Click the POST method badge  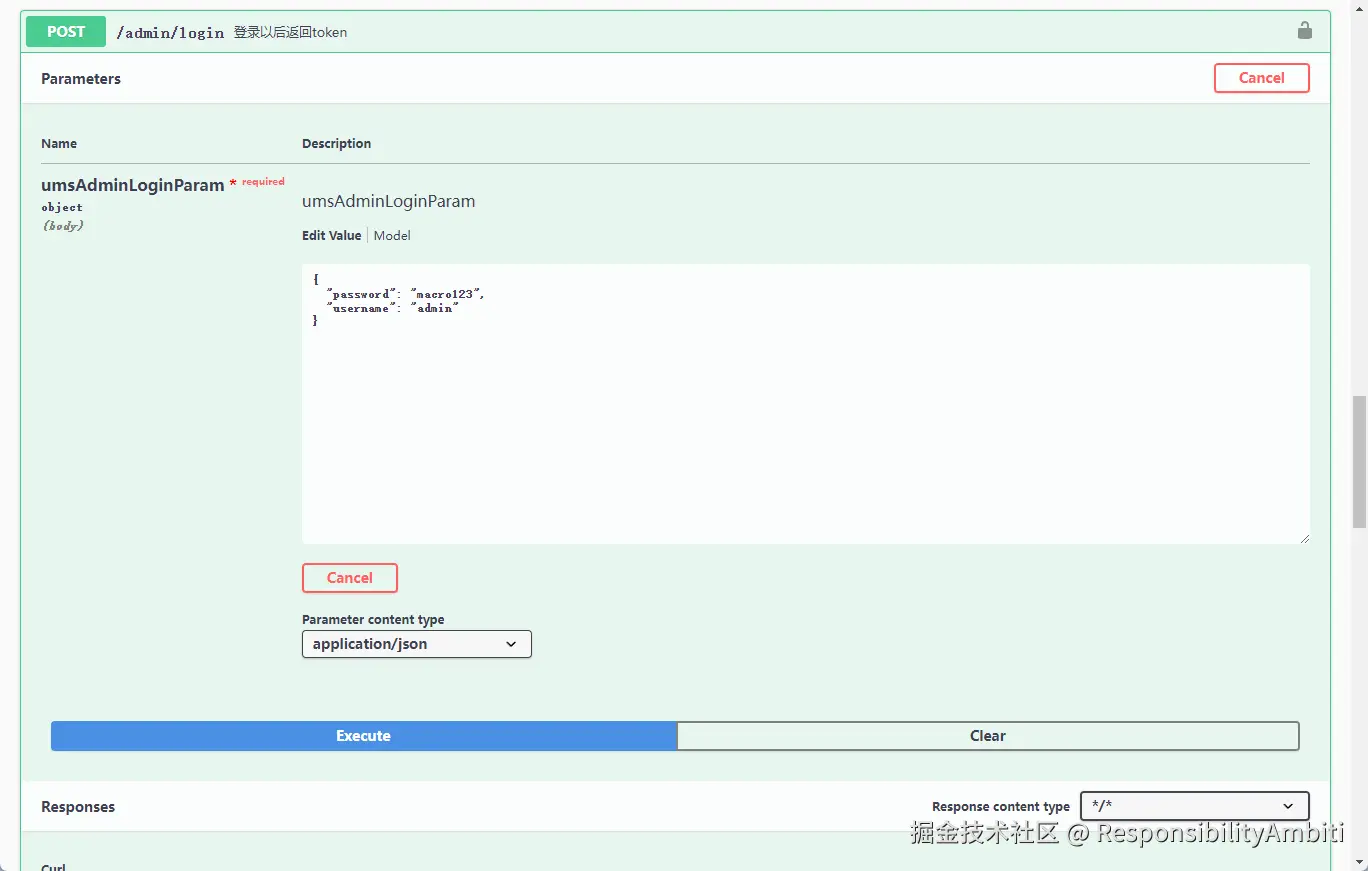coord(66,31)
